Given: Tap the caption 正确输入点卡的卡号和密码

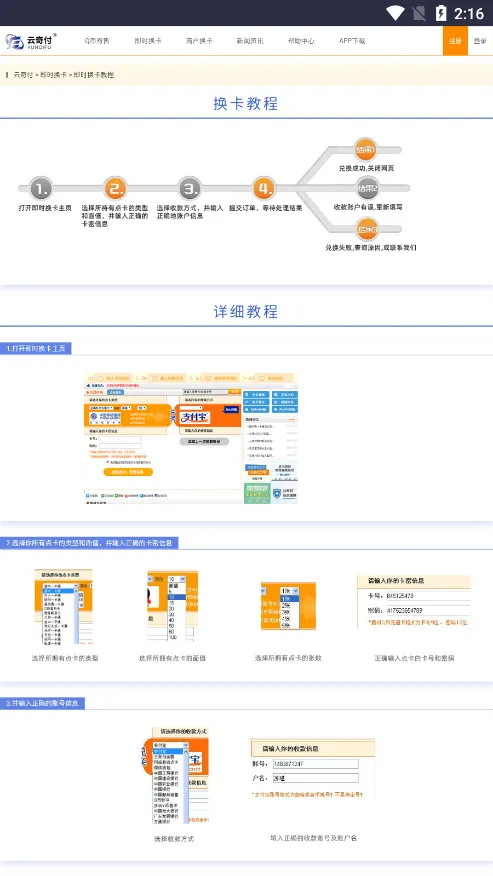Looking at the screenshot, I should [x=414, y=658].
